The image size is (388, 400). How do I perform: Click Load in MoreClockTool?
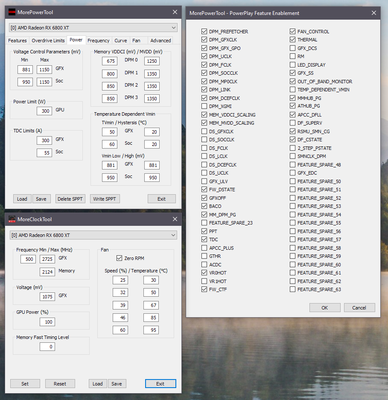98,384
